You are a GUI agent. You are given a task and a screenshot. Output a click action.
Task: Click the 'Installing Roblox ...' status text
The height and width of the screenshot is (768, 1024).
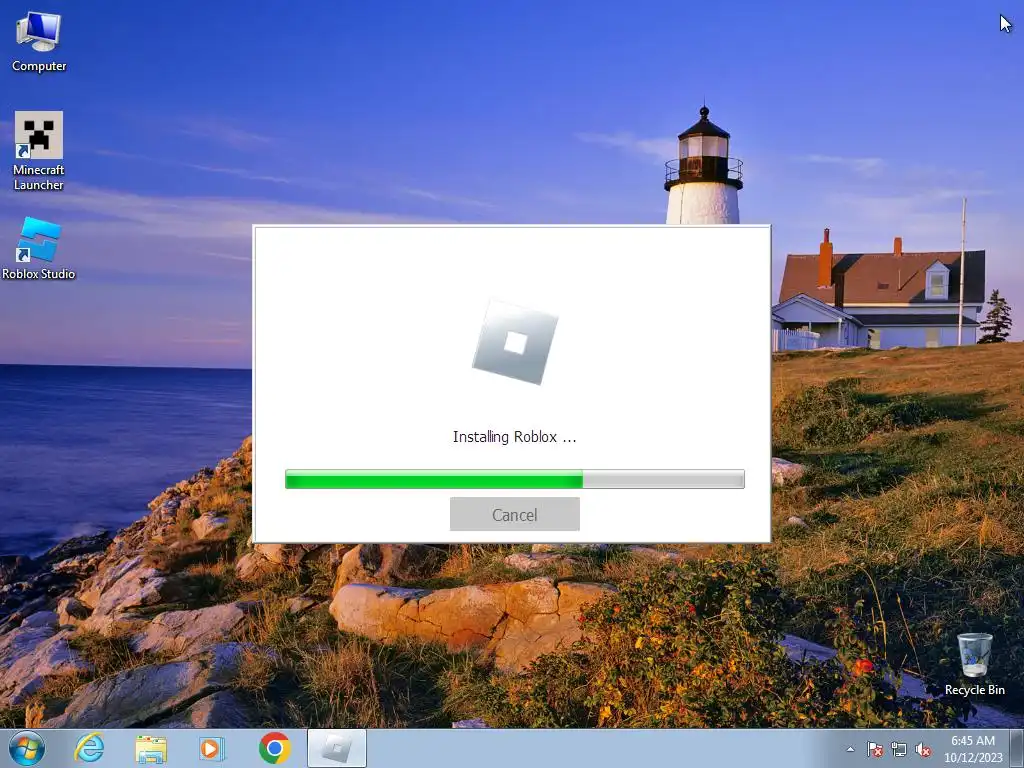point(515,437)
